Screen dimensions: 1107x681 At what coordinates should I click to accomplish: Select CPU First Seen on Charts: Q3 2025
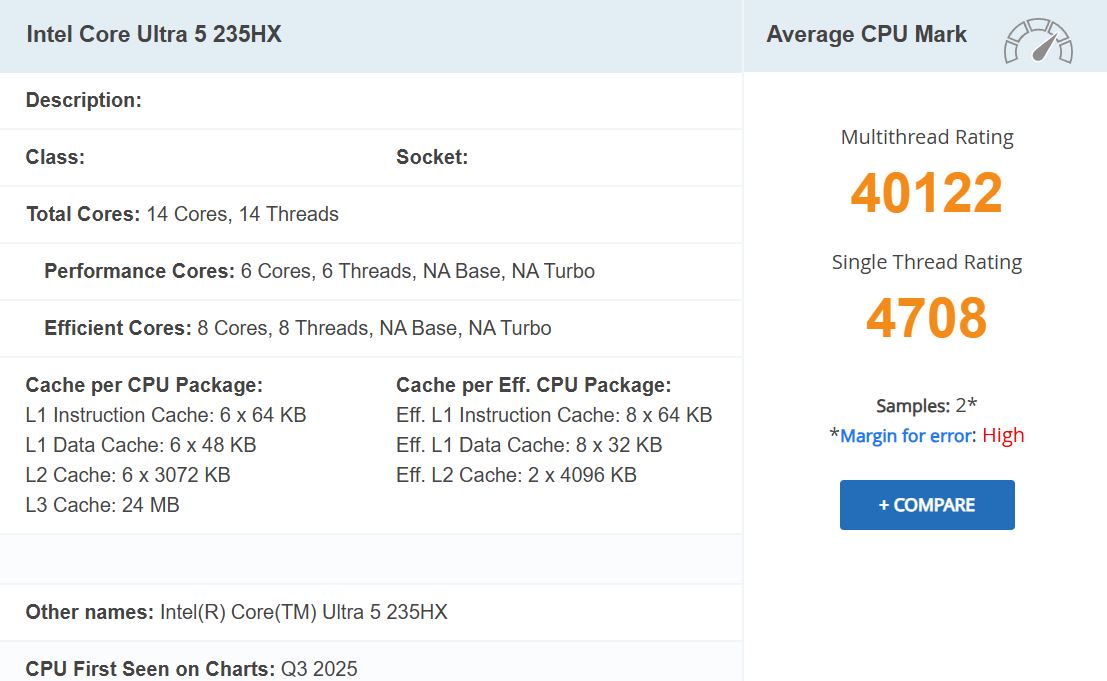190,668
